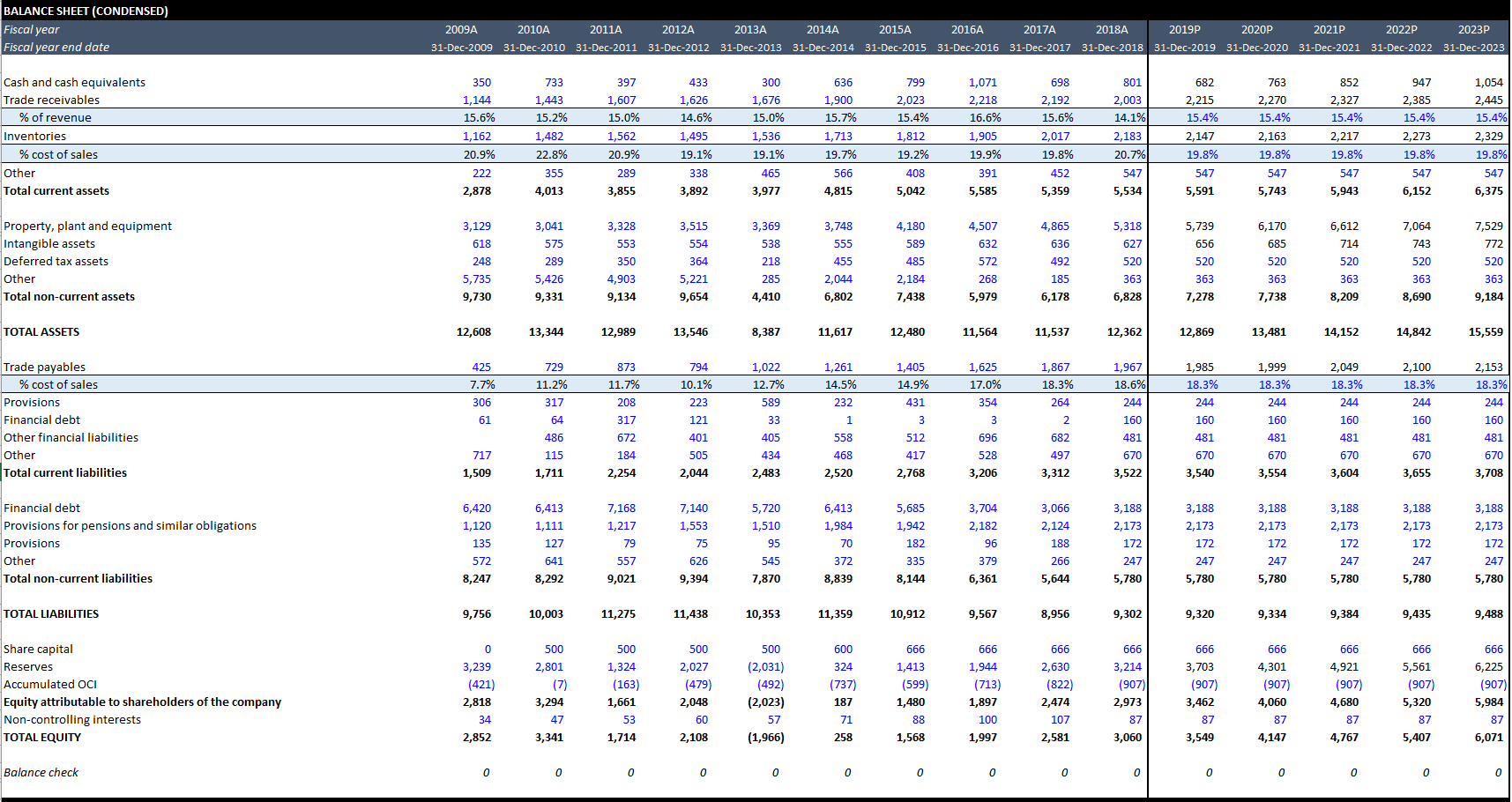Select 2014A pension provisions 1,984
This screenshot has width=1512, height=802.
click(x=838, y=526)
